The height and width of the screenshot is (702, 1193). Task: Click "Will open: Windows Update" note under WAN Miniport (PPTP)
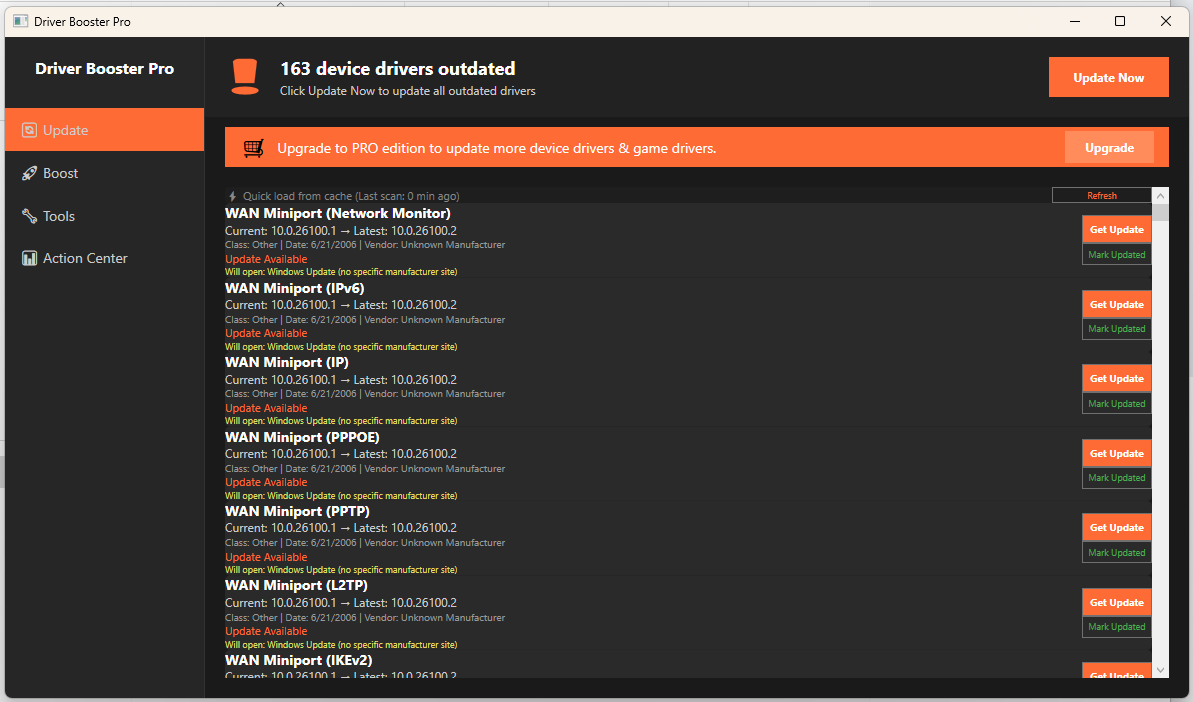[341, 570]
